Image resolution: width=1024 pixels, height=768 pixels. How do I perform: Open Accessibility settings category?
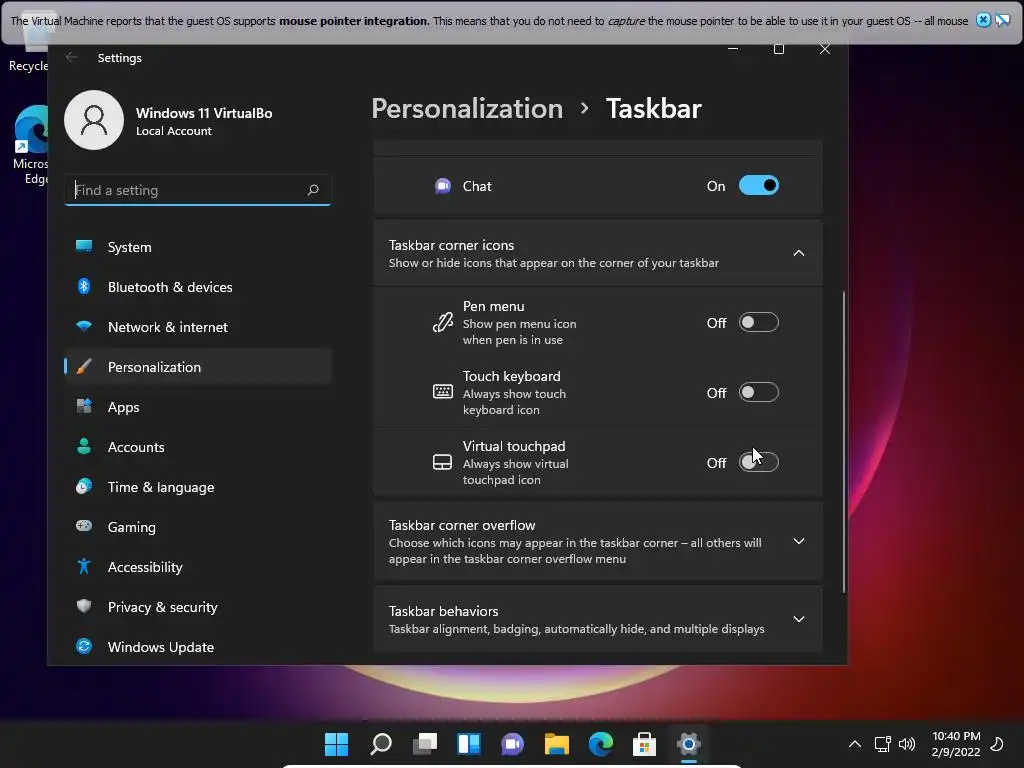[x=198, y=567]
